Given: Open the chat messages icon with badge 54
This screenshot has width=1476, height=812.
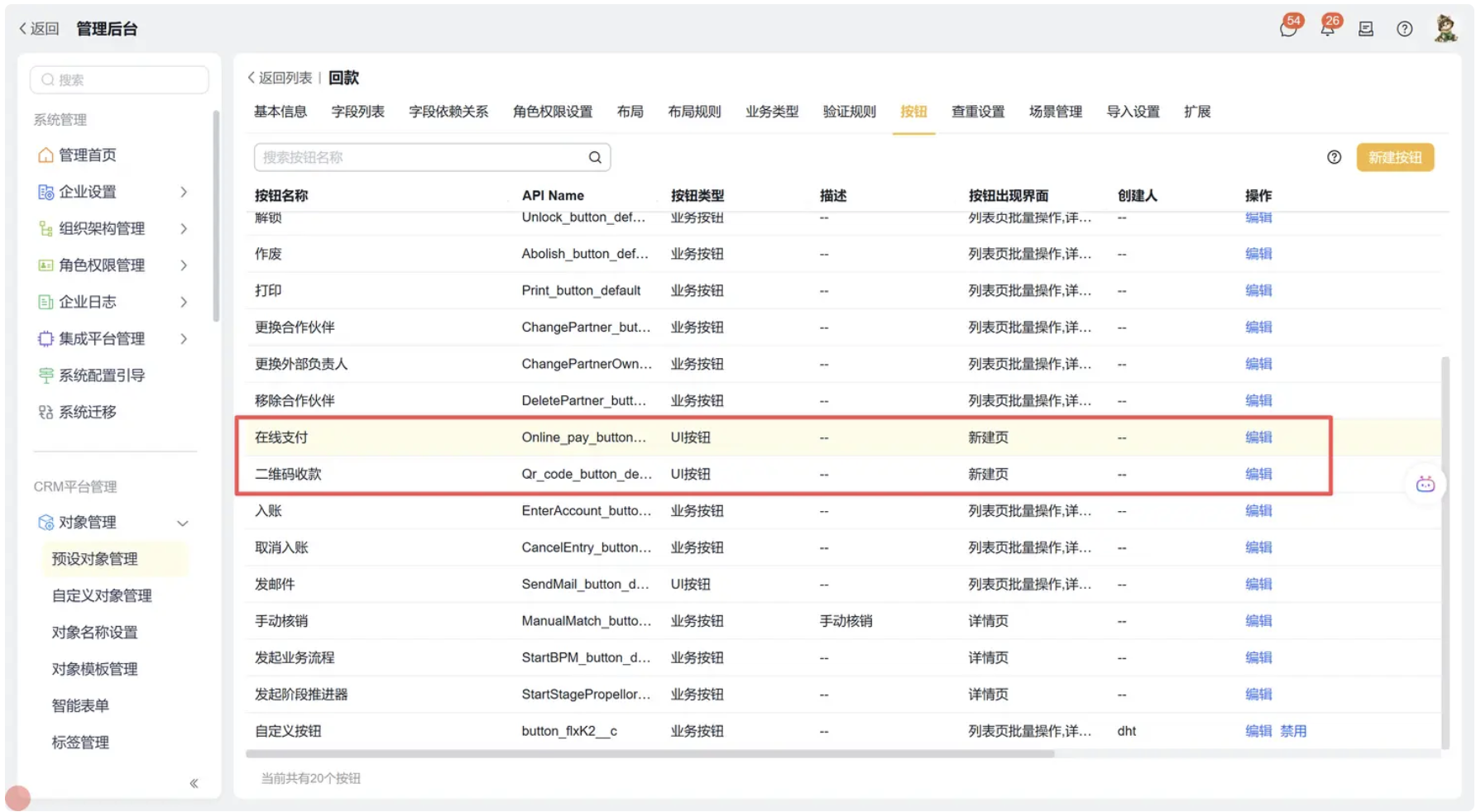Looking at the screenshot, I should [1287, 29].
